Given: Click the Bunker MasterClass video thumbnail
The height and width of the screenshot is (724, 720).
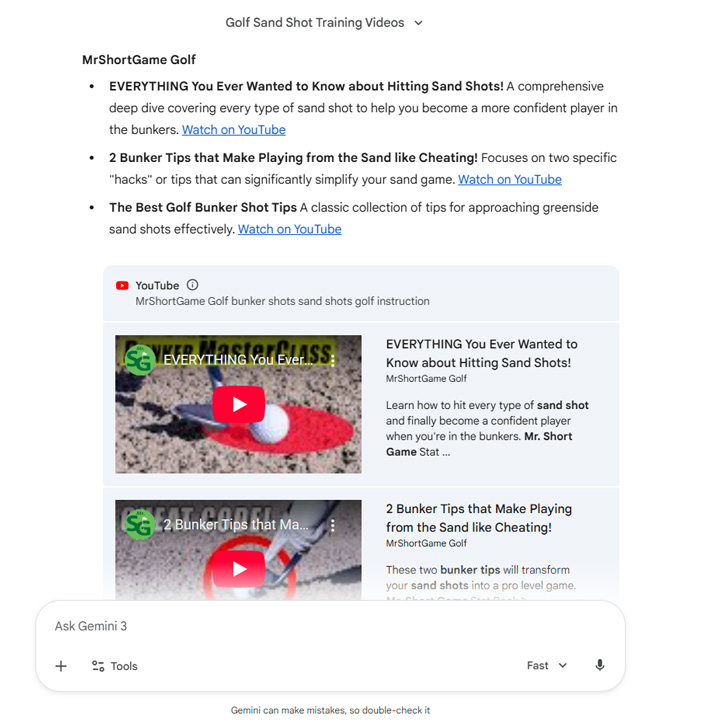Looking at the screenshot, I should coord(238,404).
